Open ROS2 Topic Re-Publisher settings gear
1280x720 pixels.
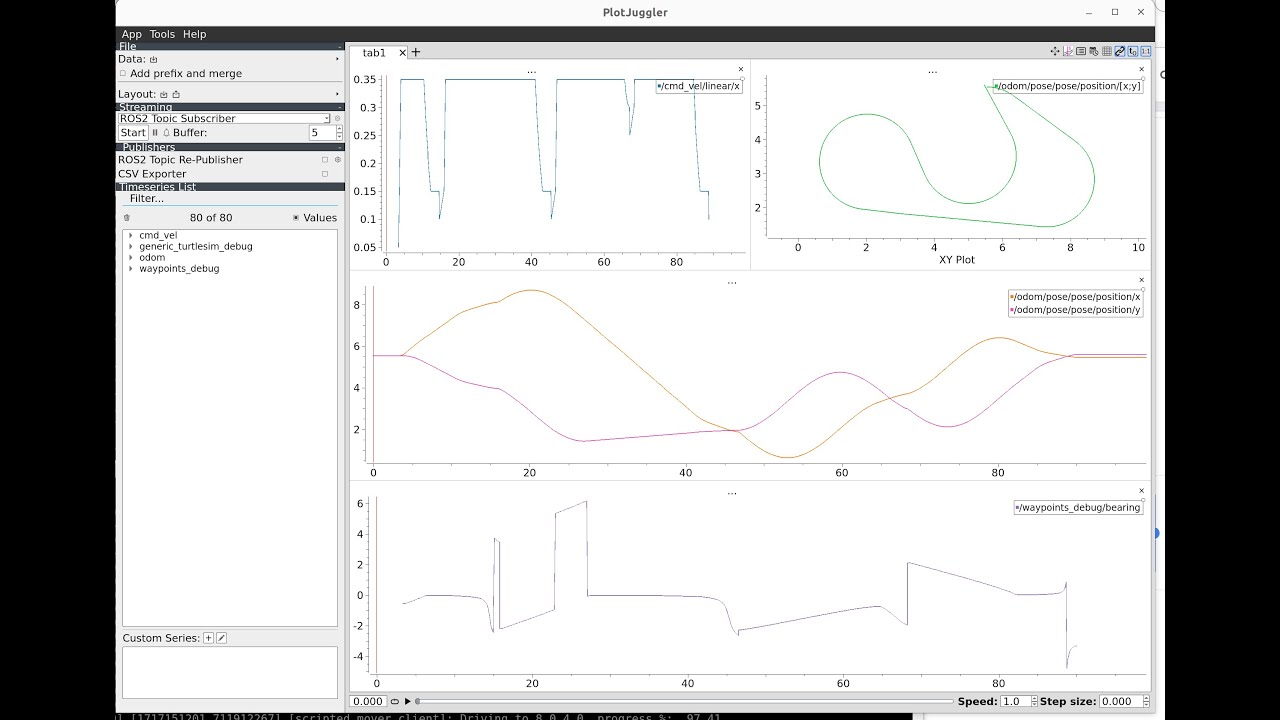337,160
